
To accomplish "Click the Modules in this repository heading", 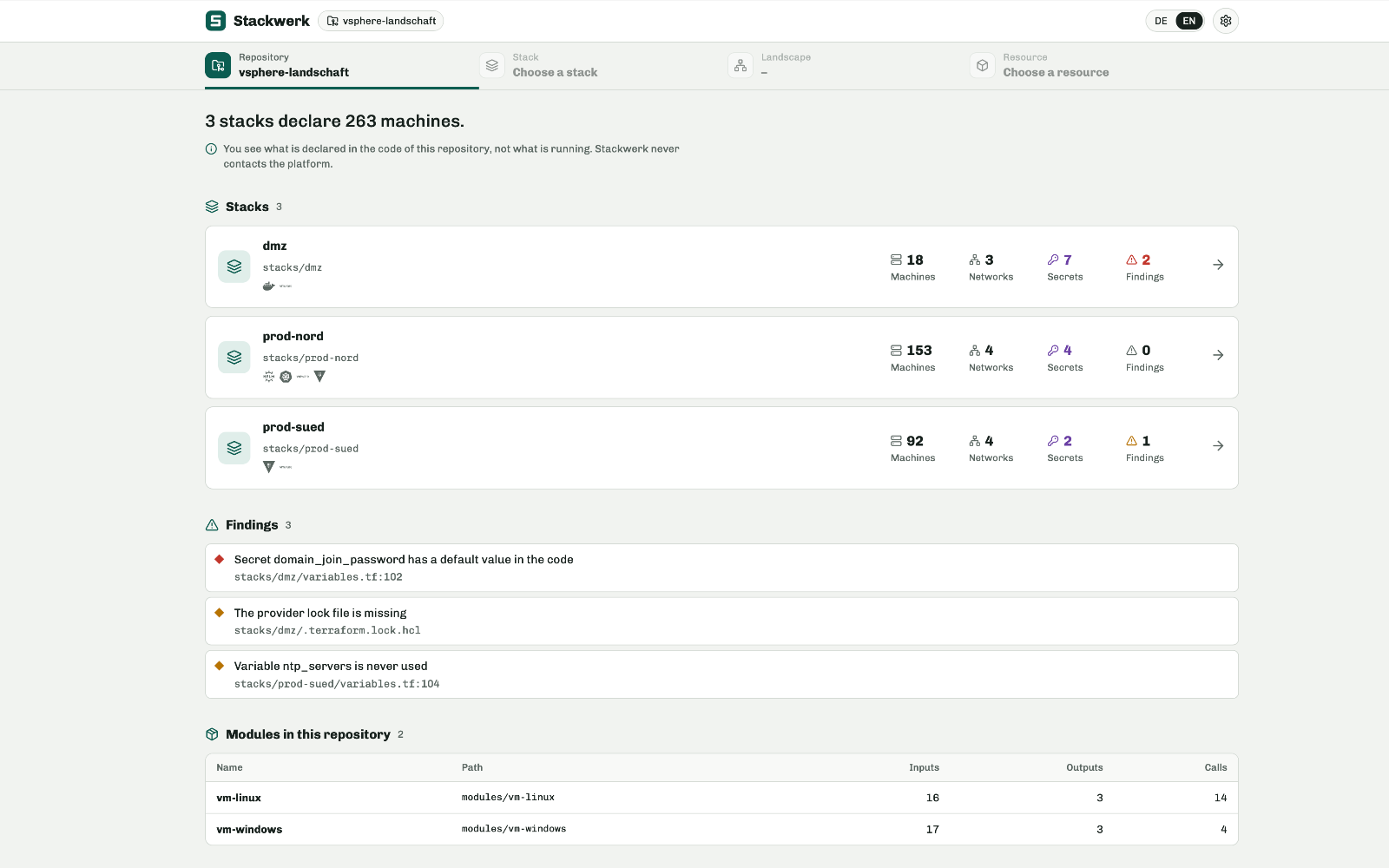I will click(x=308, y=734).
